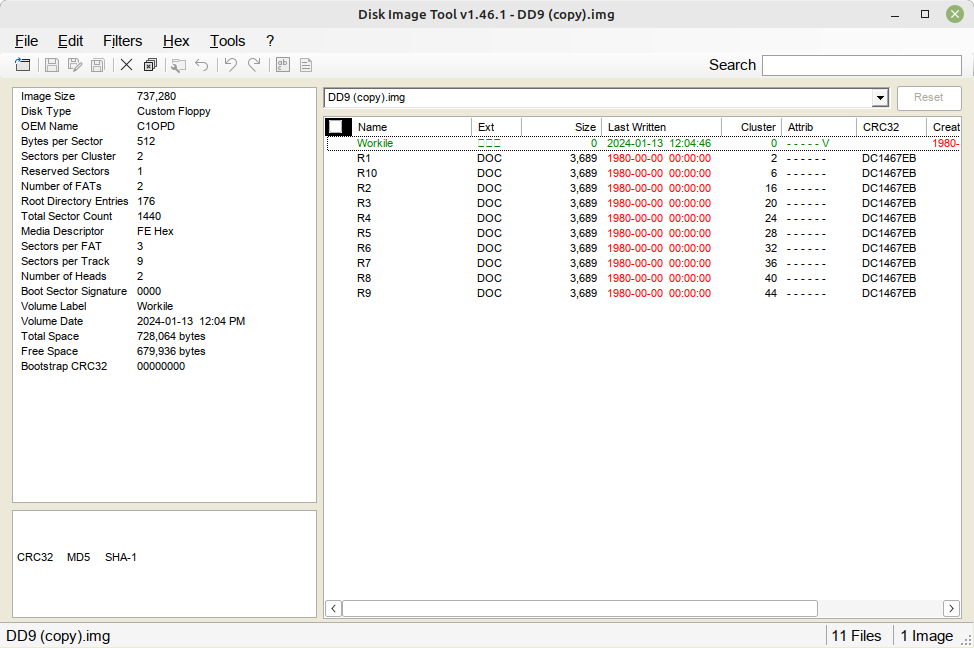
Task: Select file R6 in the list
Action: (x=643, y=248)
